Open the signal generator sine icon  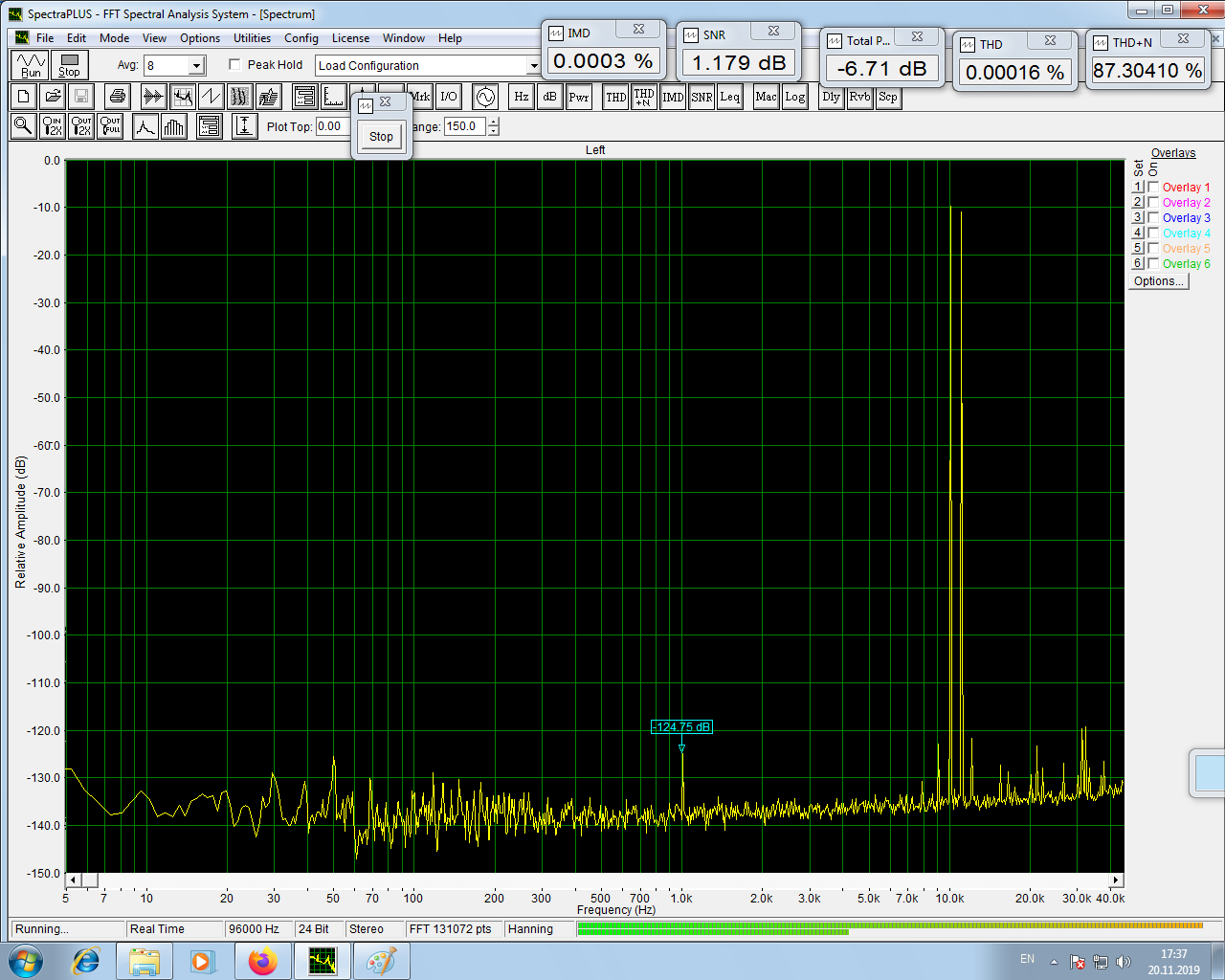485,97
